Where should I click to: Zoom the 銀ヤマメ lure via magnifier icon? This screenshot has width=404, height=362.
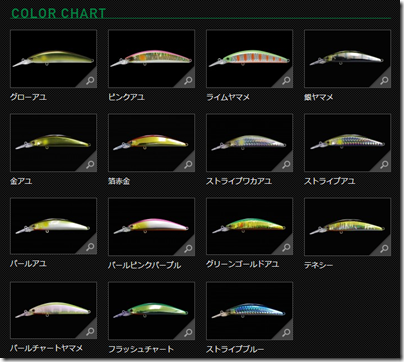tap(384, 81)
